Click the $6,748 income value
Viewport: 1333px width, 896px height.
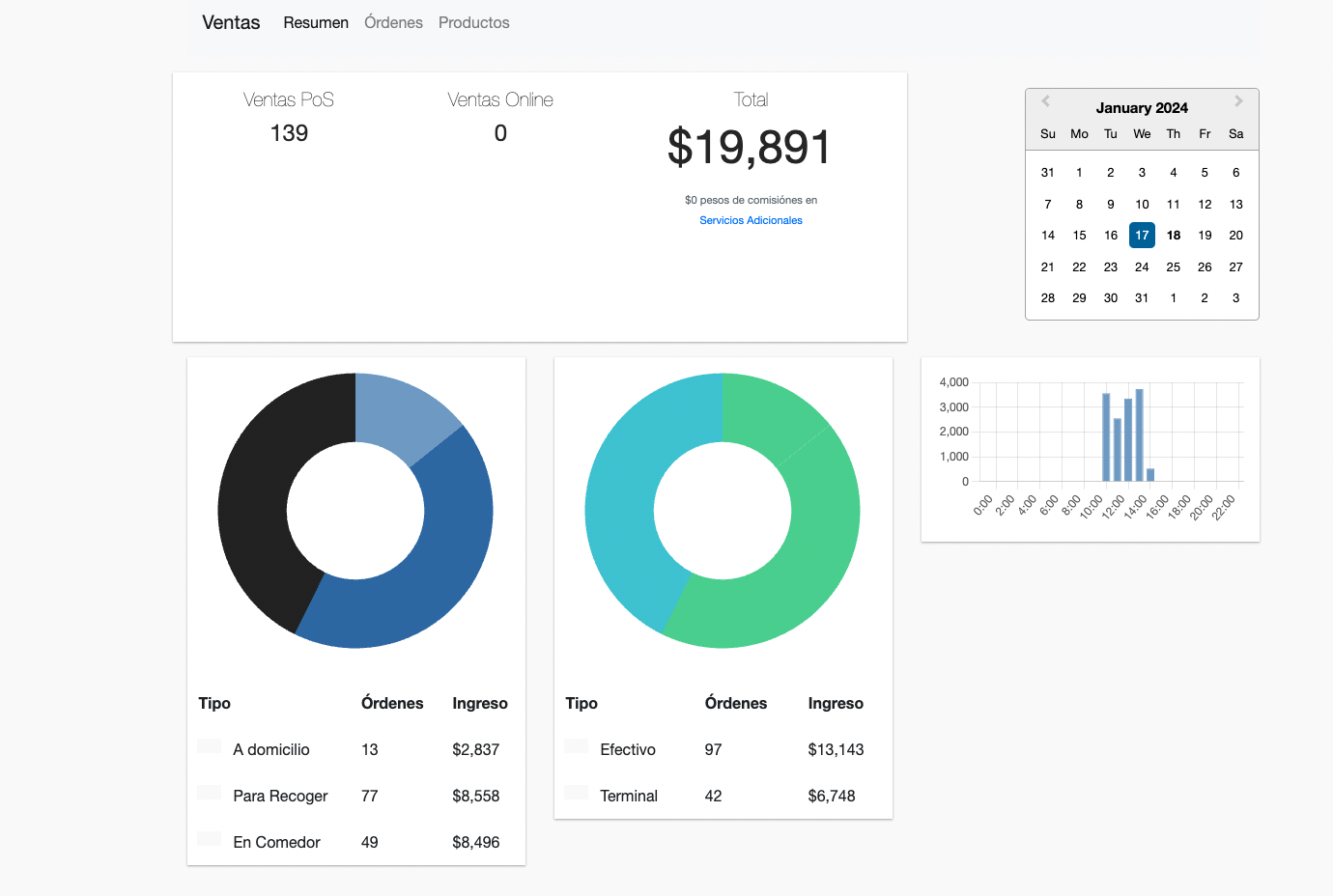[x=832, y=796]
